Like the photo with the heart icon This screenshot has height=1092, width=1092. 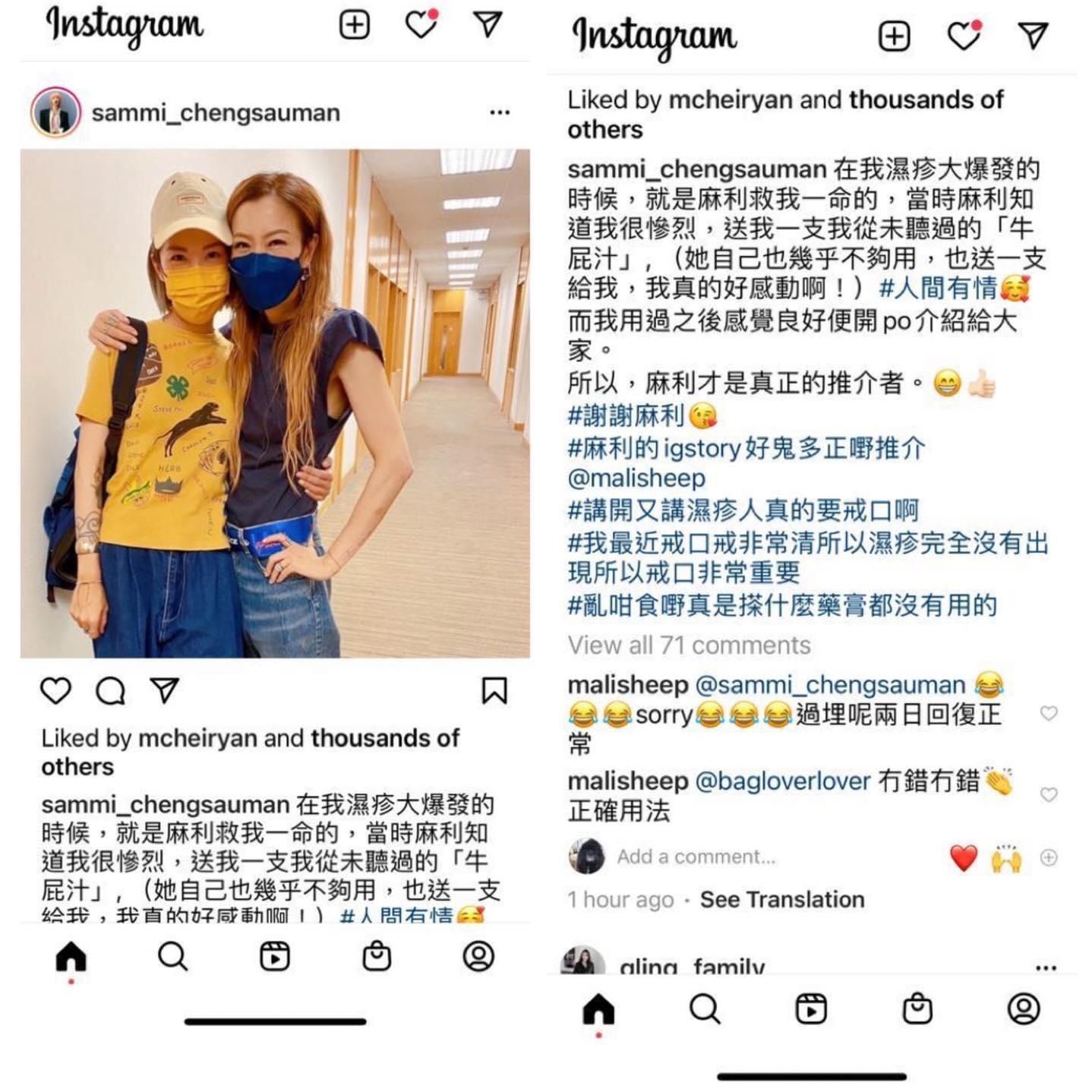[x=55, y=691]
